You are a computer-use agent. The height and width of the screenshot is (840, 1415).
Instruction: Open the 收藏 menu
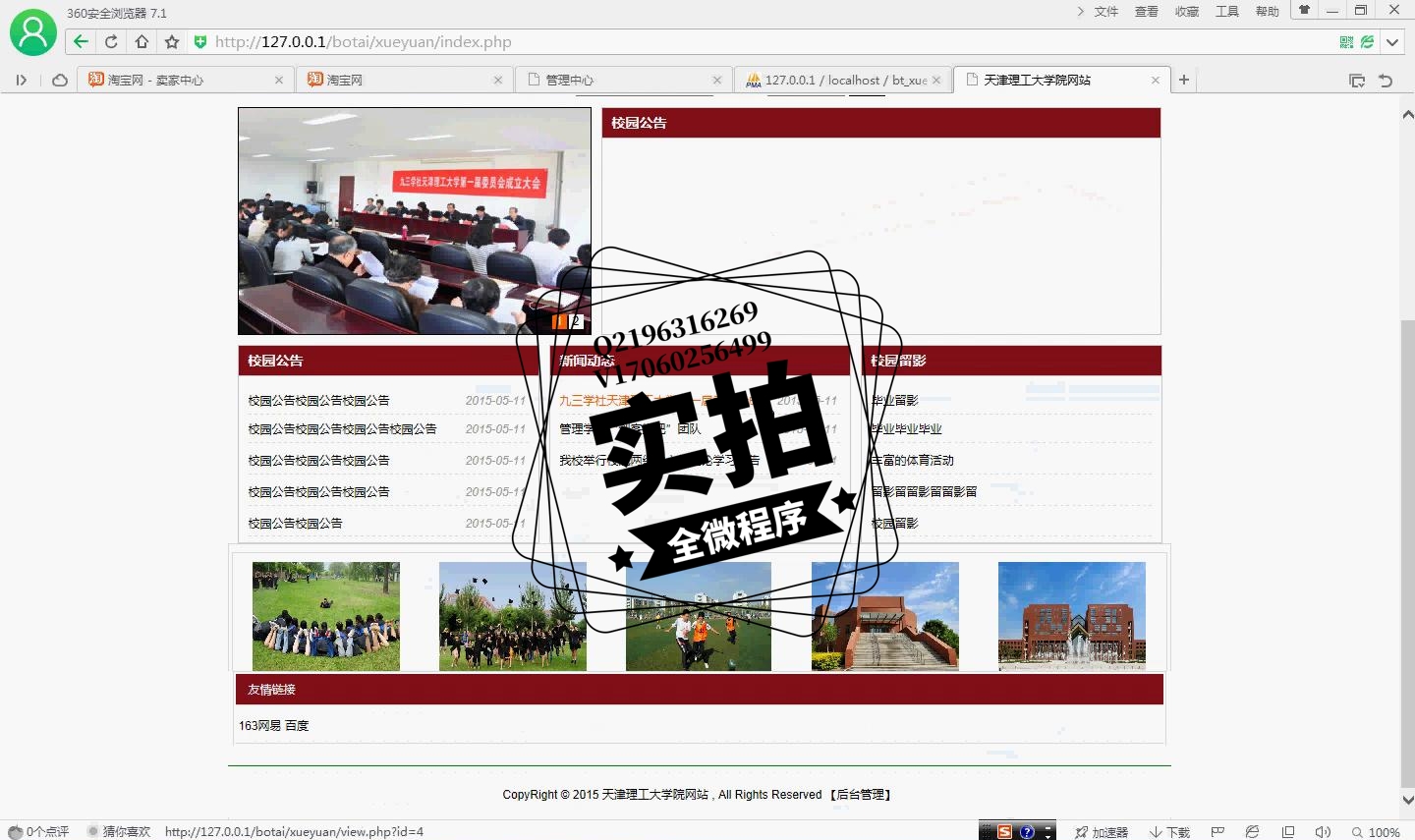point(1187,12)
